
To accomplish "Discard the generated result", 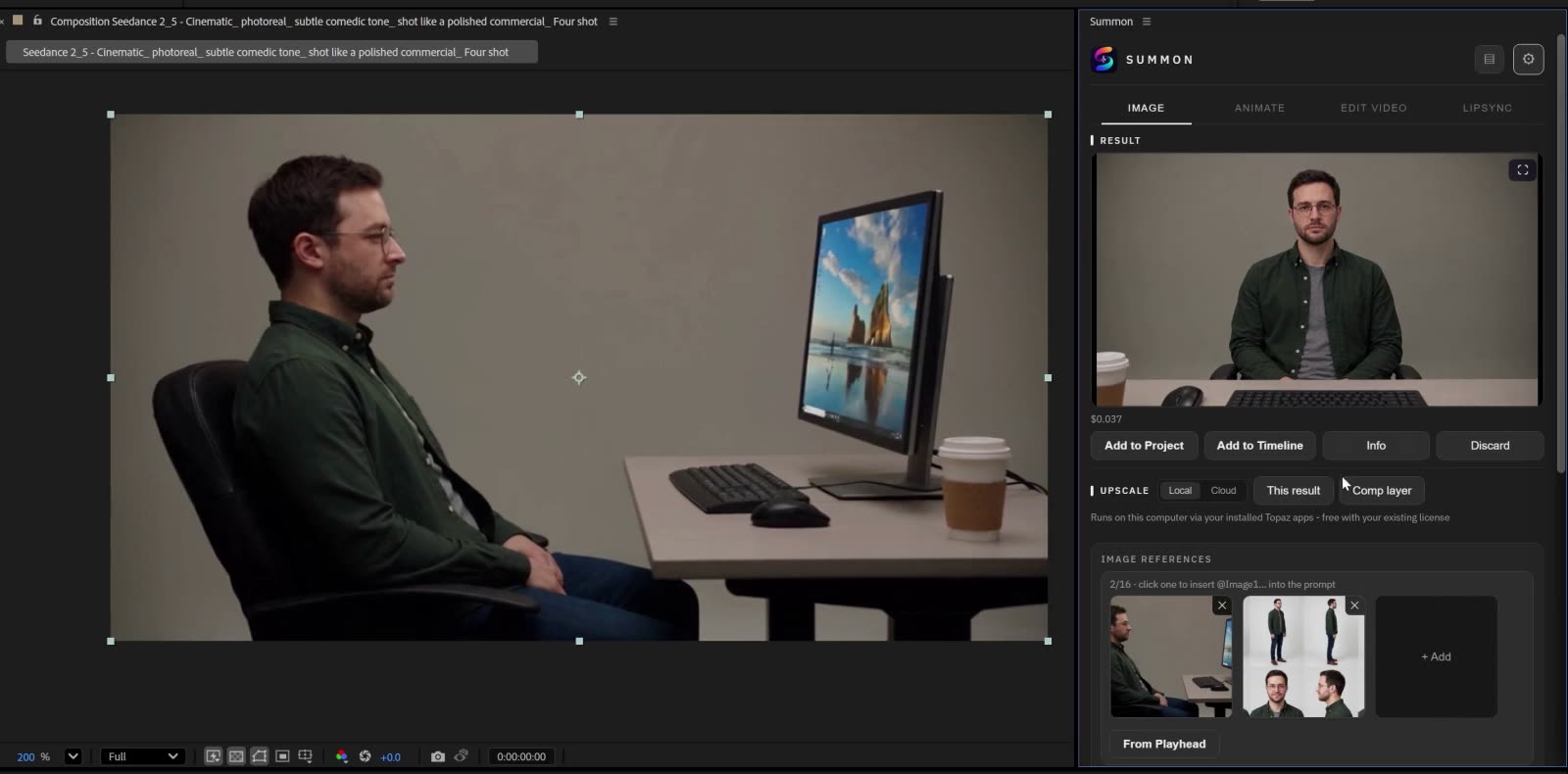I will (1490, 446).
